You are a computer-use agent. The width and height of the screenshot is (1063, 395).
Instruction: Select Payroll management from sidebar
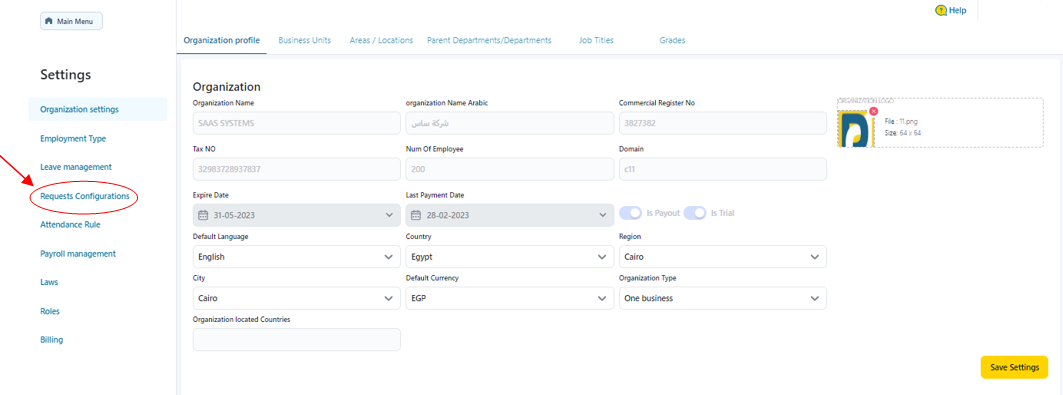[x=78, y=253]
